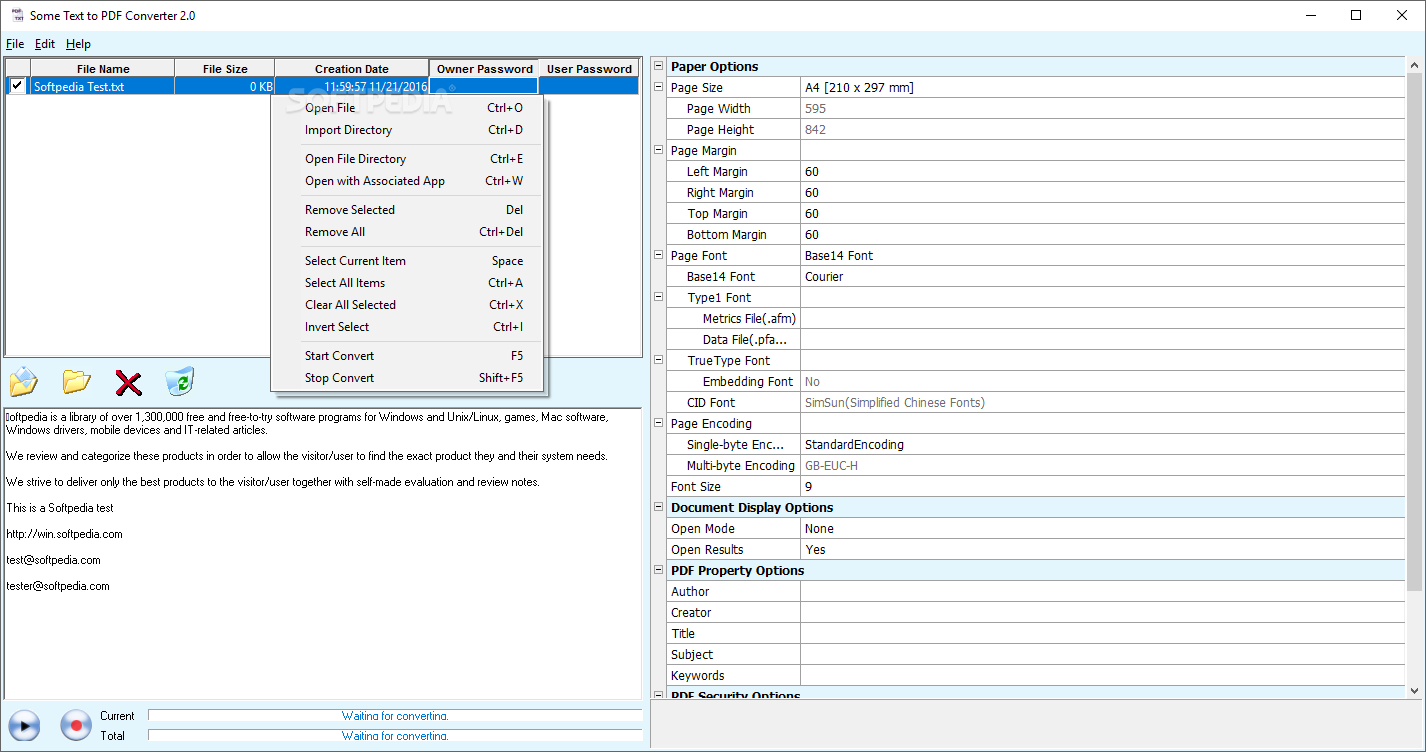Click the Current progress bar
The height and width of the screenshot is (752, 1426).
click(x=395, y=716)
